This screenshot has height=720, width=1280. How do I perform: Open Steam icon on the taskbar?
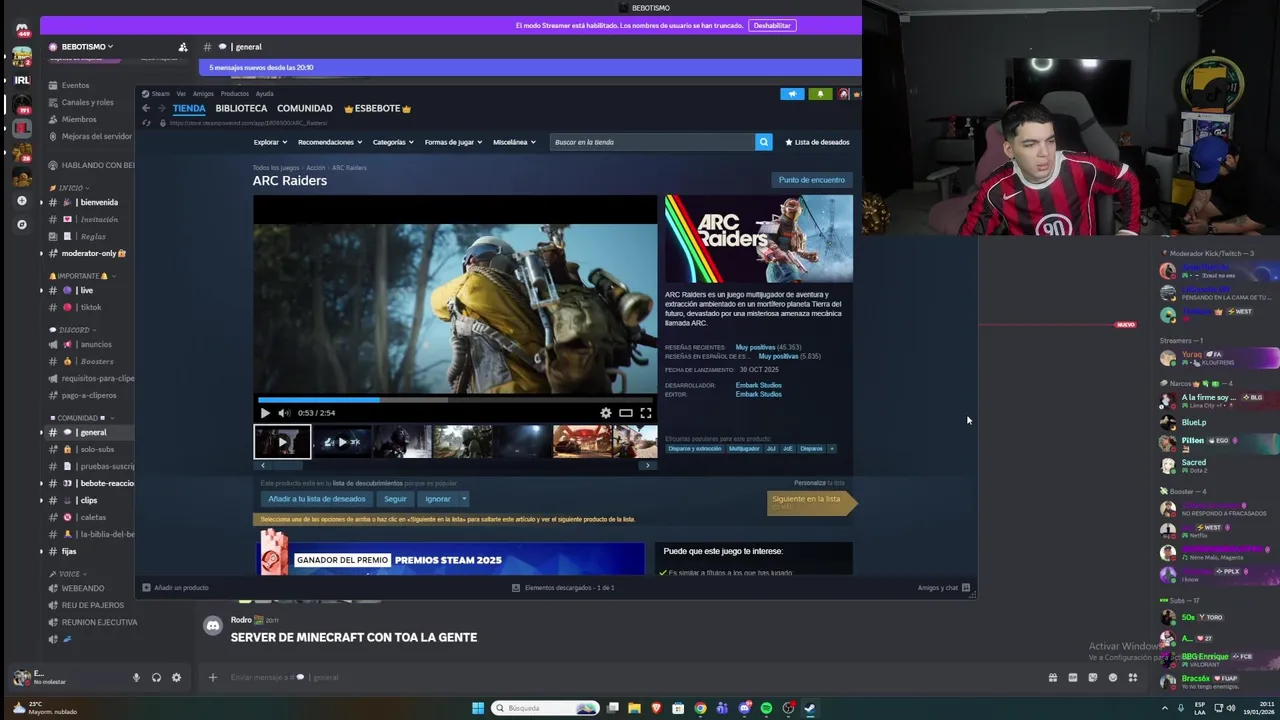tap(810, 708)
